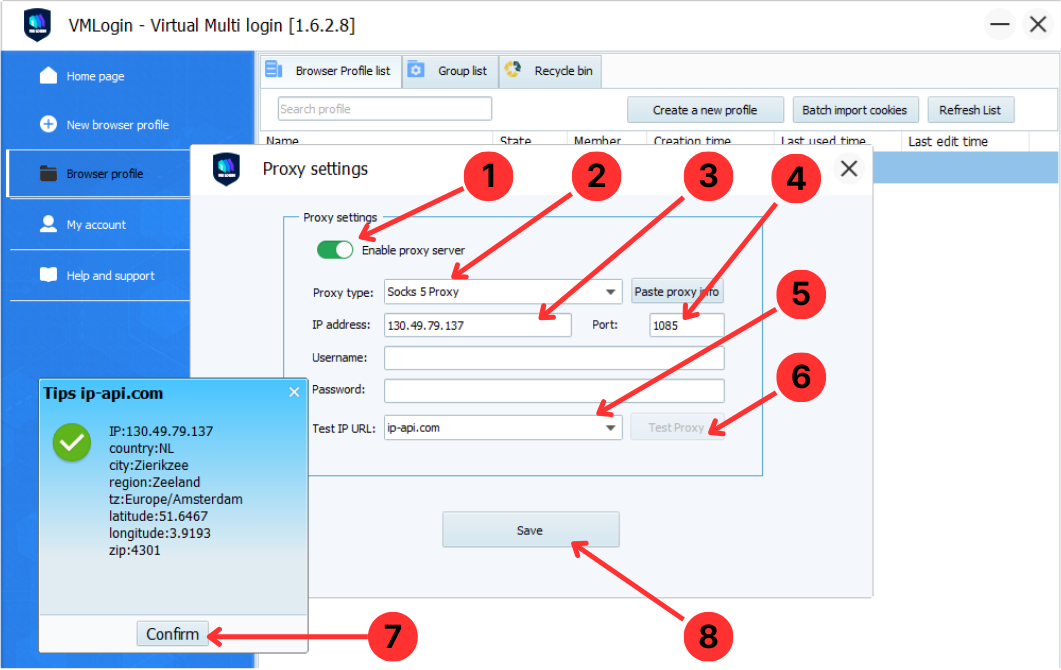Viewport: 1061px width, 670px height.
Task: Open Help and support section
Action: [x=110, y=275]
